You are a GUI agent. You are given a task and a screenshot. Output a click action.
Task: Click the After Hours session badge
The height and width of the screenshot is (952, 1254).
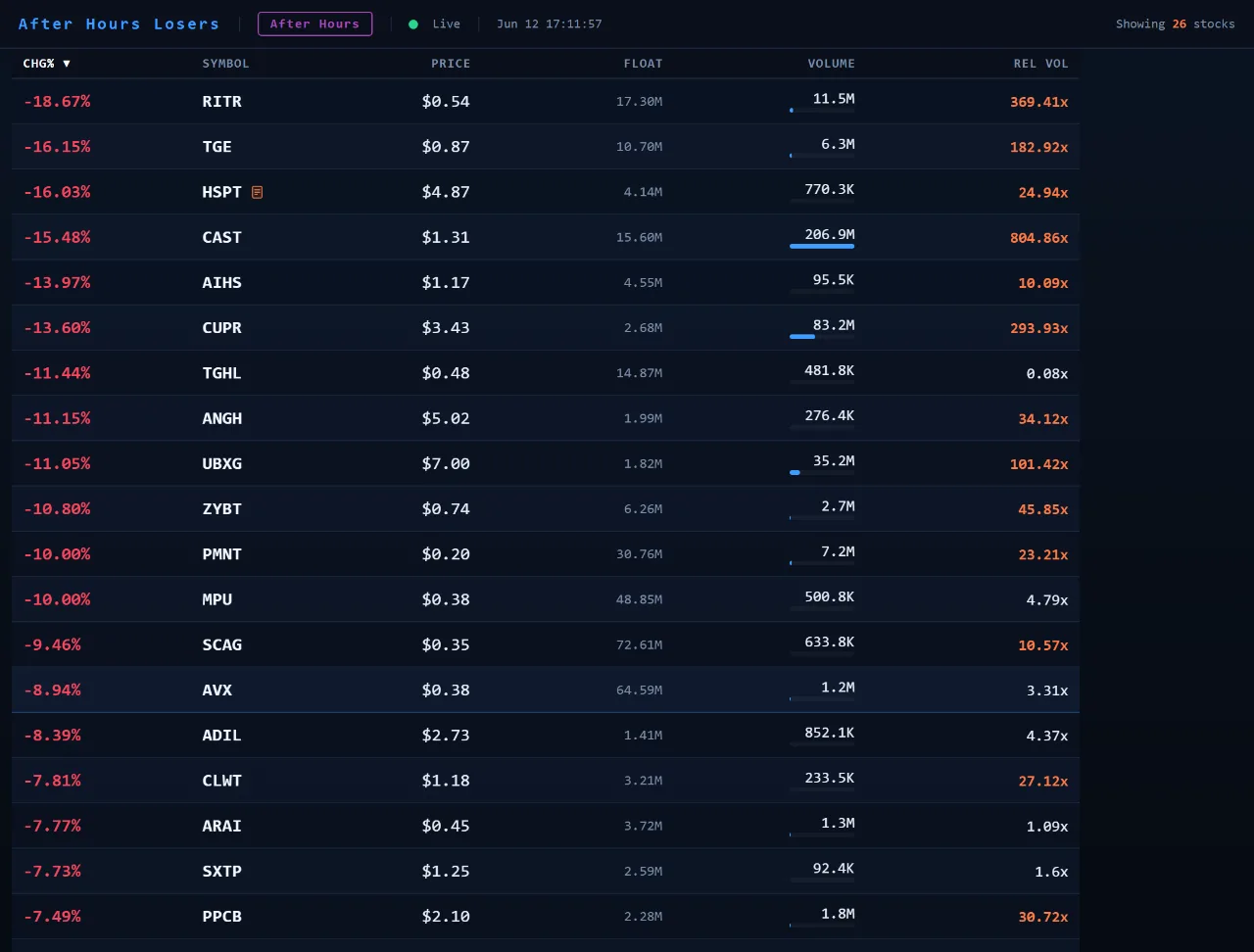pos(314,24)
